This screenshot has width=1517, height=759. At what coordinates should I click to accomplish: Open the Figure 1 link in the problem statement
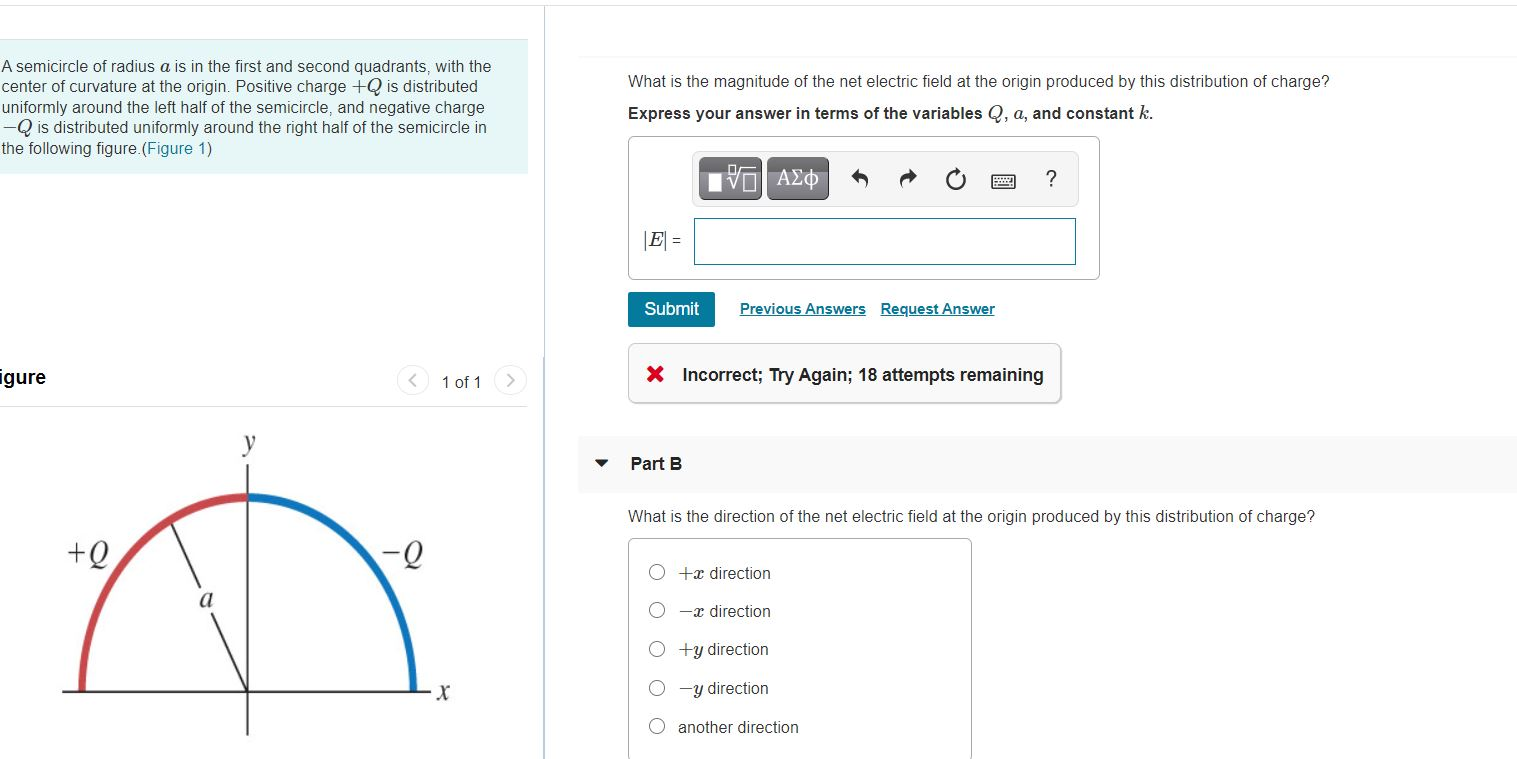[175, 147]
